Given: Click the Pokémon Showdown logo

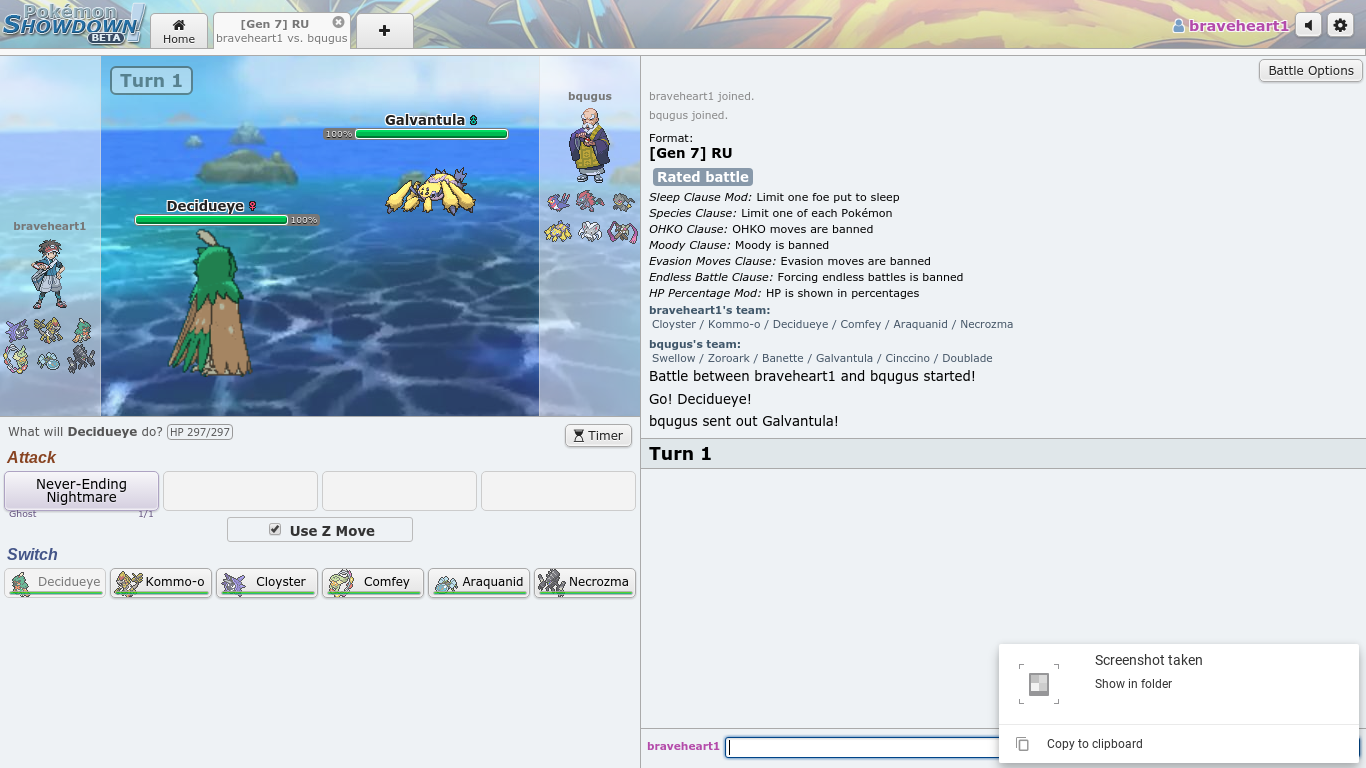Looking at the screenshot, I should [x=74, y=24].
